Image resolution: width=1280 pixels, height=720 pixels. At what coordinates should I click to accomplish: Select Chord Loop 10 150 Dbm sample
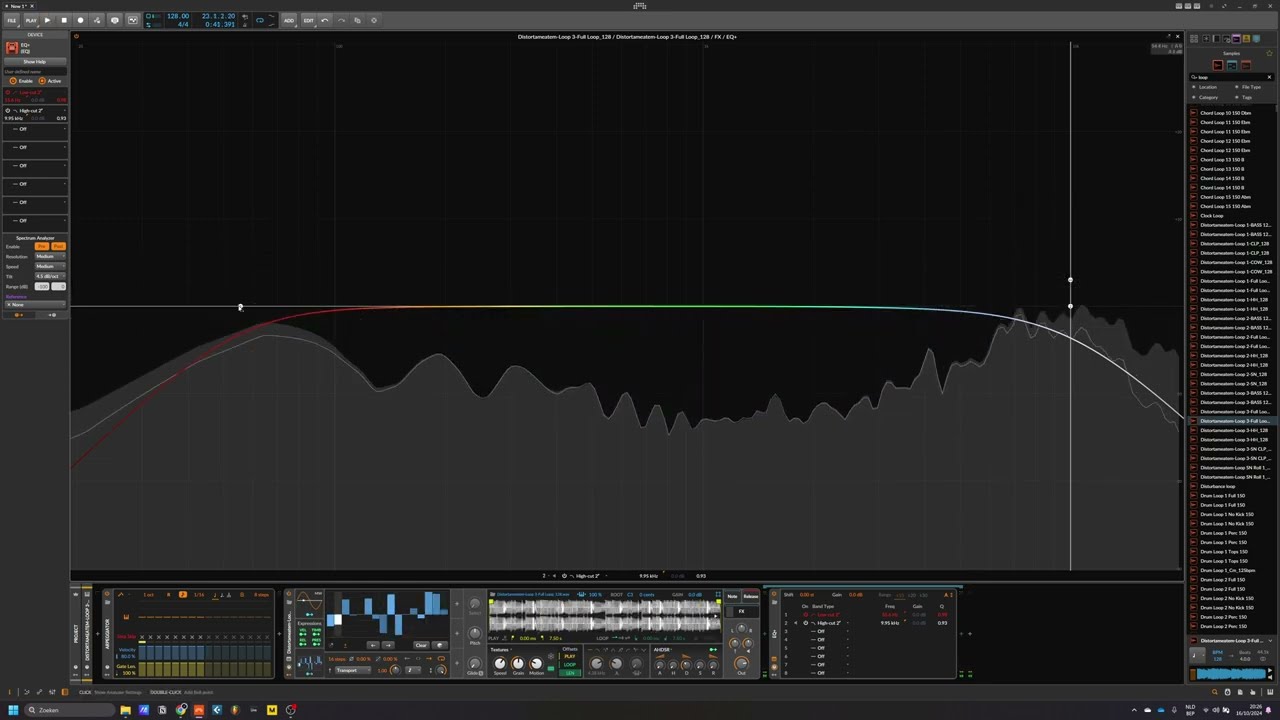tap(1225, 113)
